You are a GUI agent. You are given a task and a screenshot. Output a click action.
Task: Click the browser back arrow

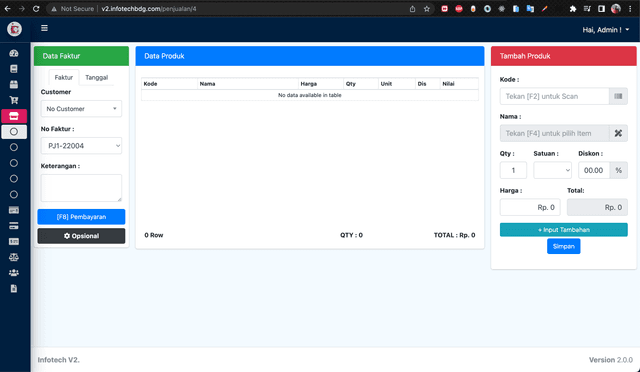(8, 9)
